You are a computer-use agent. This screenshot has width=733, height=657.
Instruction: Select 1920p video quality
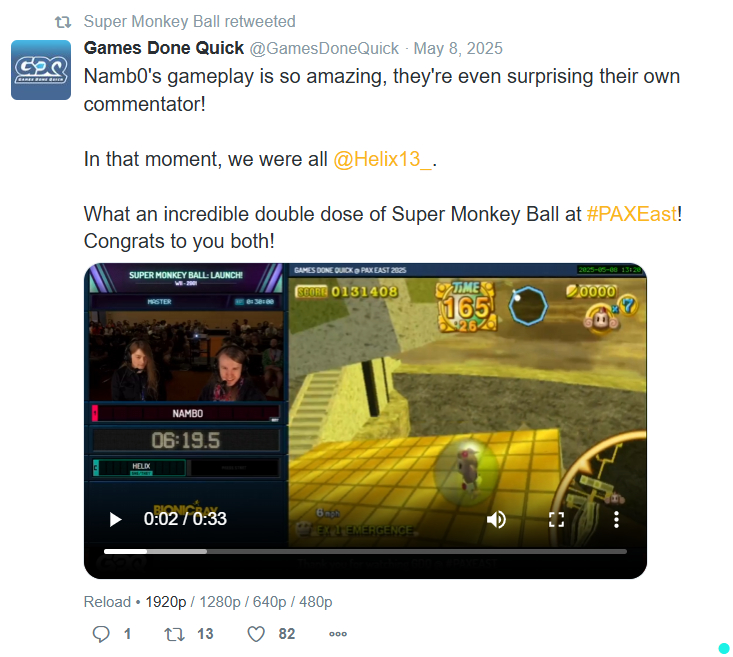(x=165, y=602)
